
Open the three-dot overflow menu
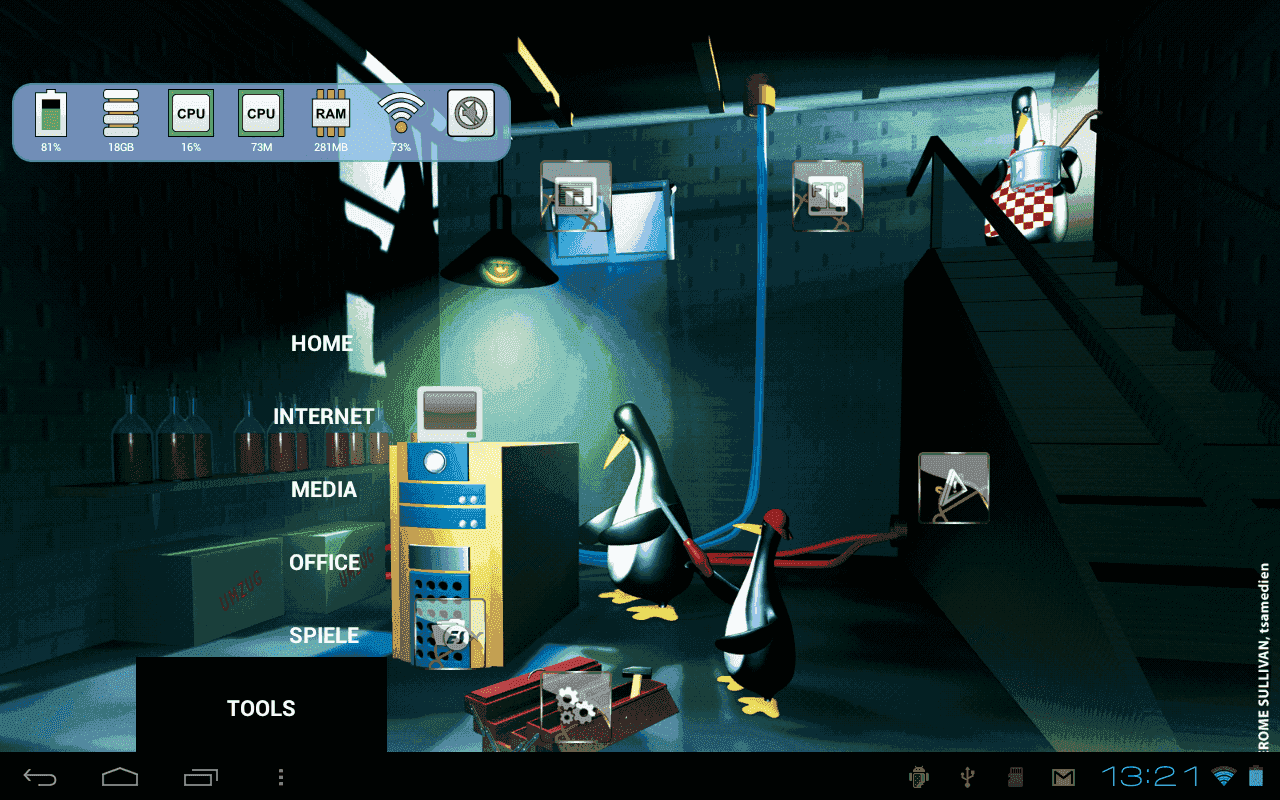point(281,776)
